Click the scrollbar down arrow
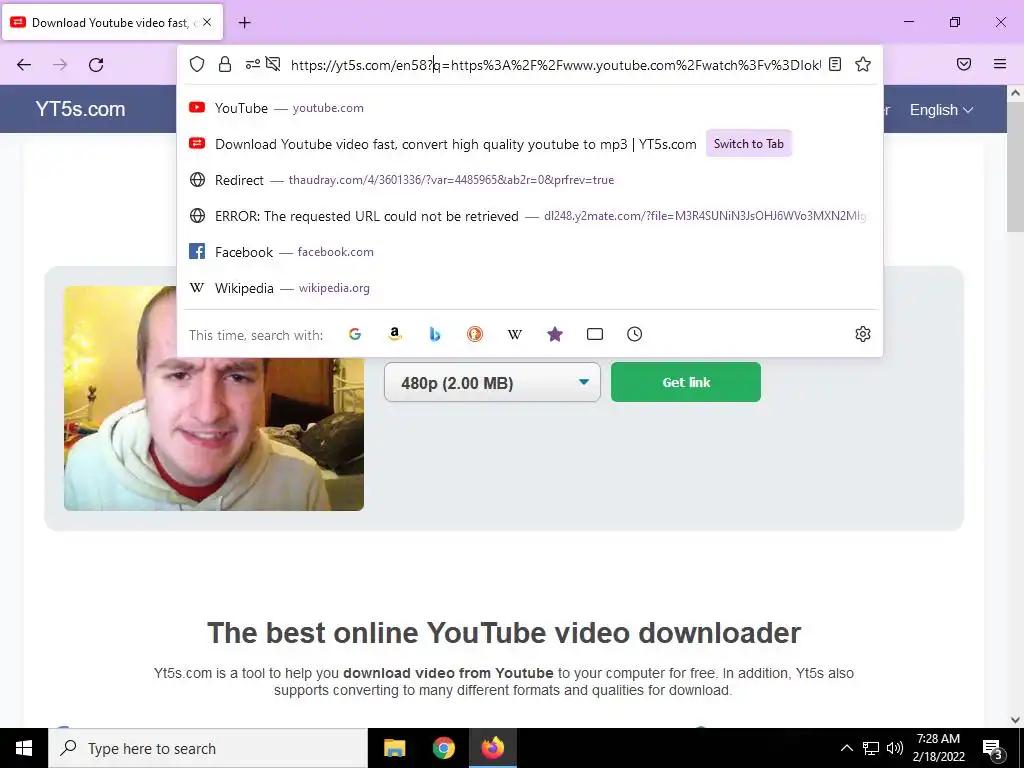The width and height of the screenshot is (1024, 768). (x=1016, y=720)
